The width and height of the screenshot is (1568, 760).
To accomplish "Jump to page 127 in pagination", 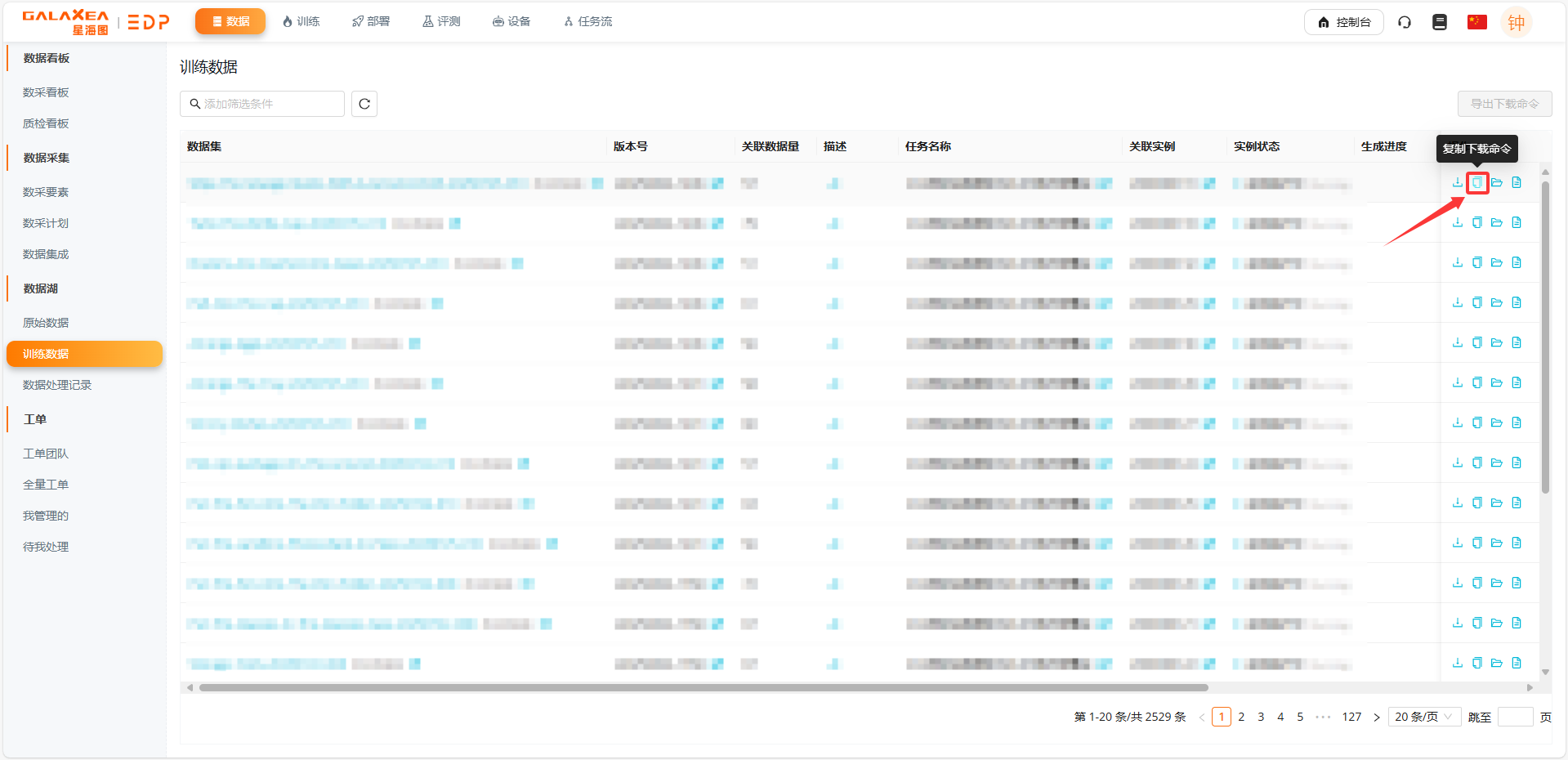I will (x=1351, y=717).
